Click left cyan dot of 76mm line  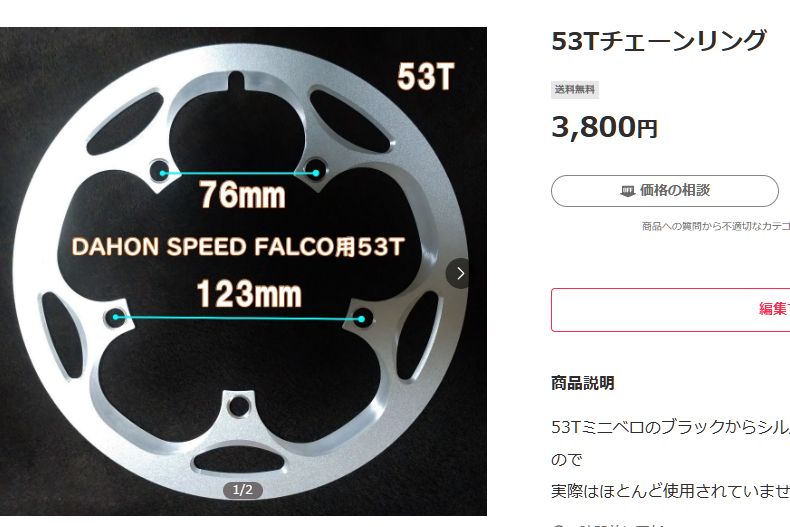pos(162,173)
